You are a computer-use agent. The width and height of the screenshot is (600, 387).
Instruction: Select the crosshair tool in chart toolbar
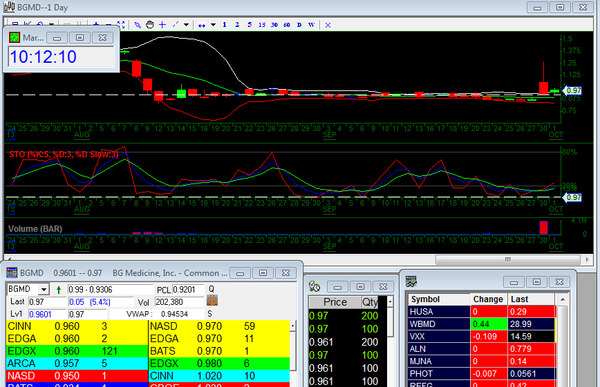162,25
